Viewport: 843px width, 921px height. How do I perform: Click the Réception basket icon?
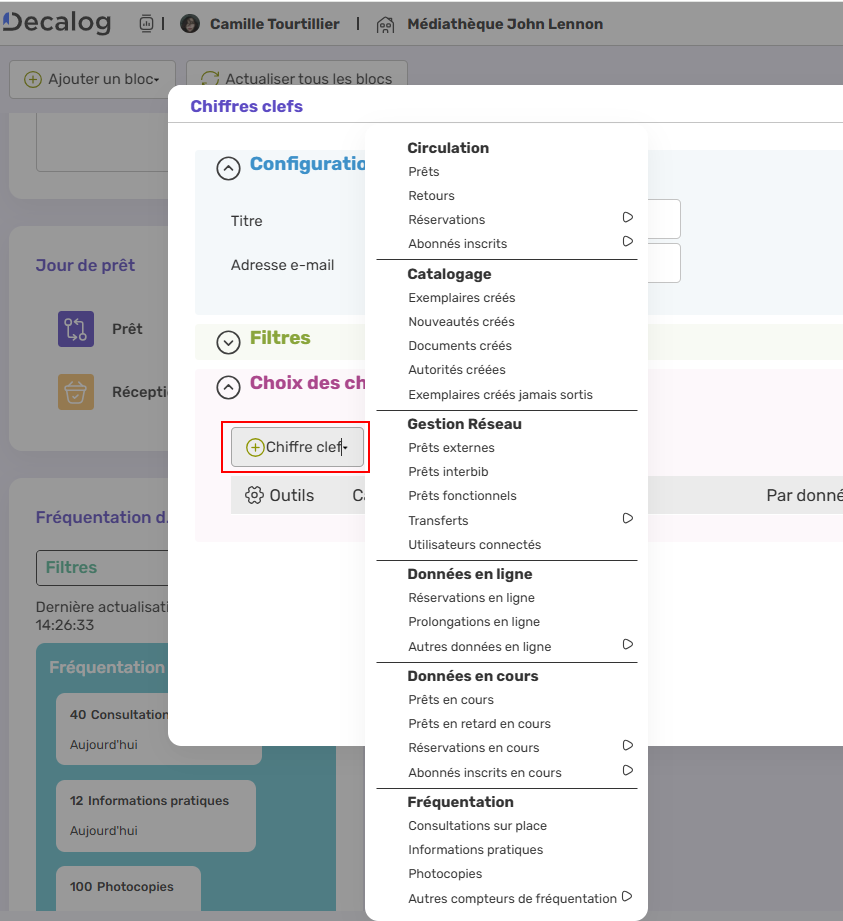pyautogui.click(x=76, y=392)
